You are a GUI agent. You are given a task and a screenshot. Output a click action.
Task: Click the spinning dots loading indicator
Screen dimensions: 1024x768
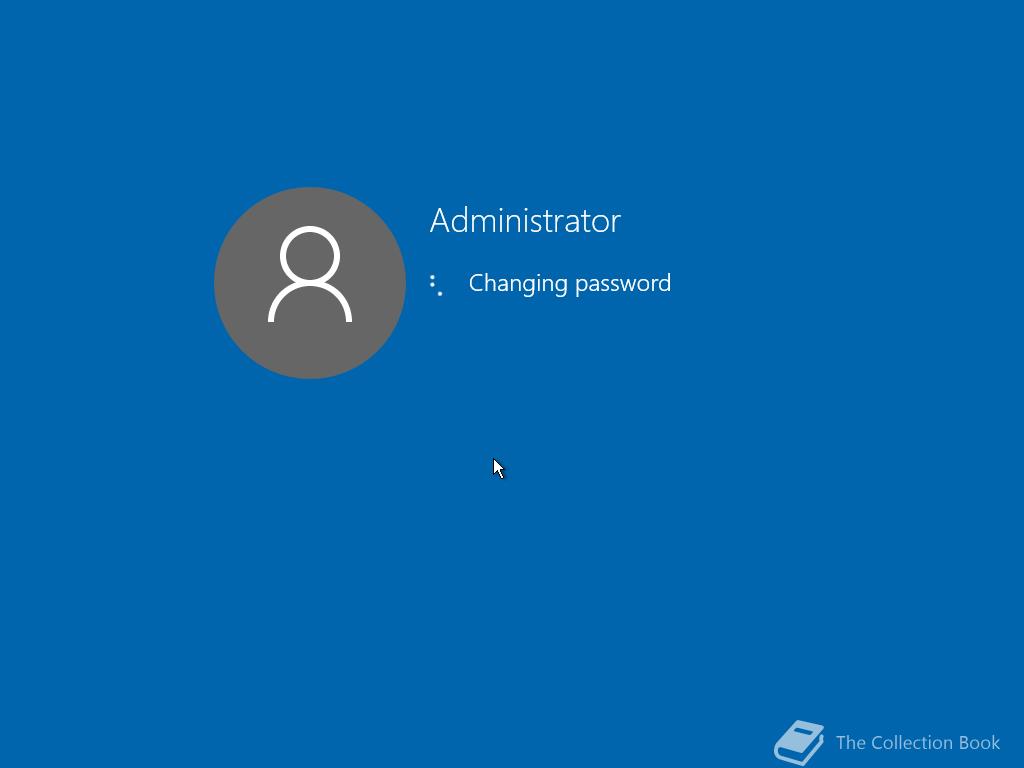tap(436, 285)
